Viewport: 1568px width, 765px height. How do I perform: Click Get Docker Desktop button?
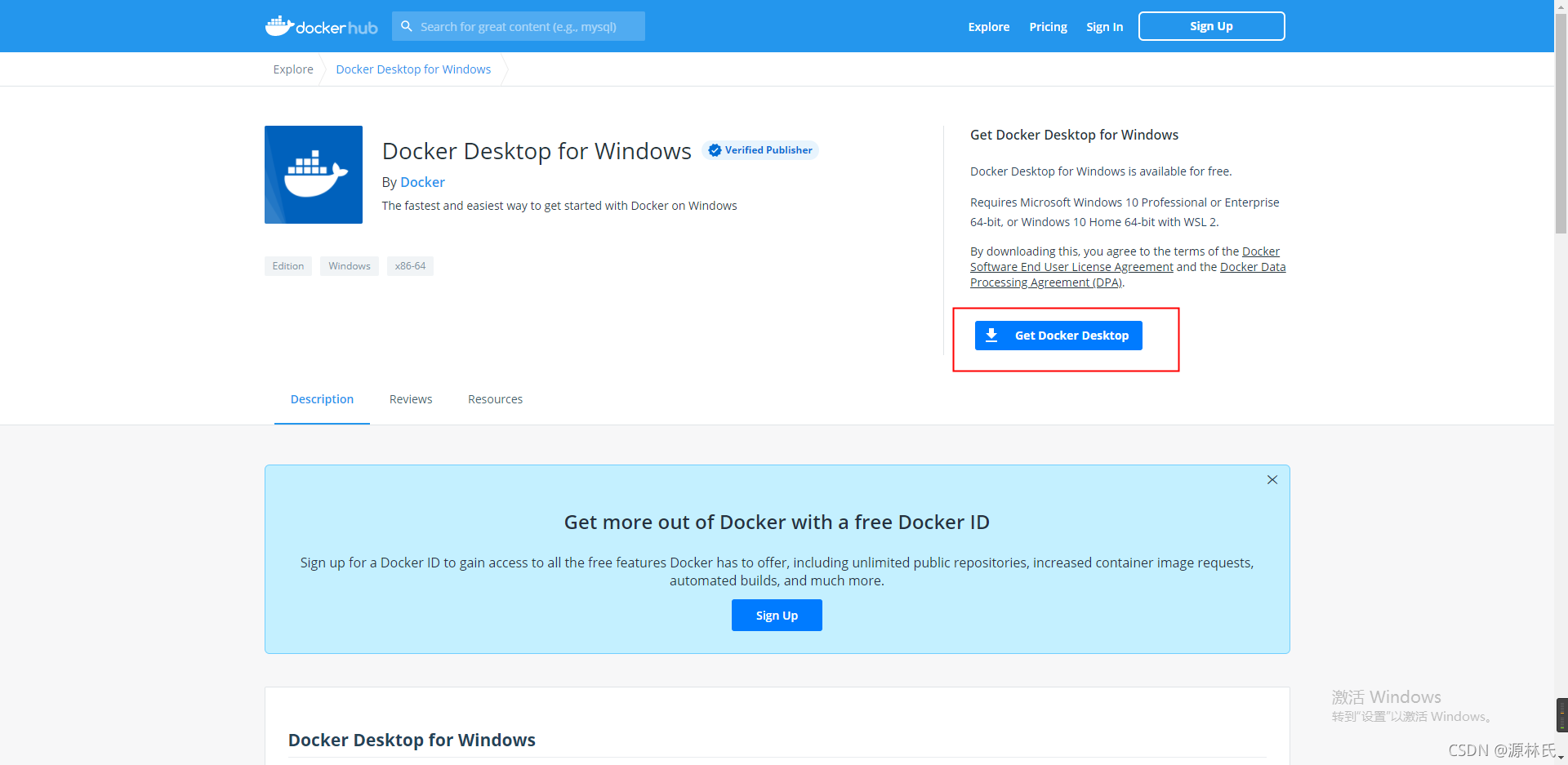pos(1058,336)
